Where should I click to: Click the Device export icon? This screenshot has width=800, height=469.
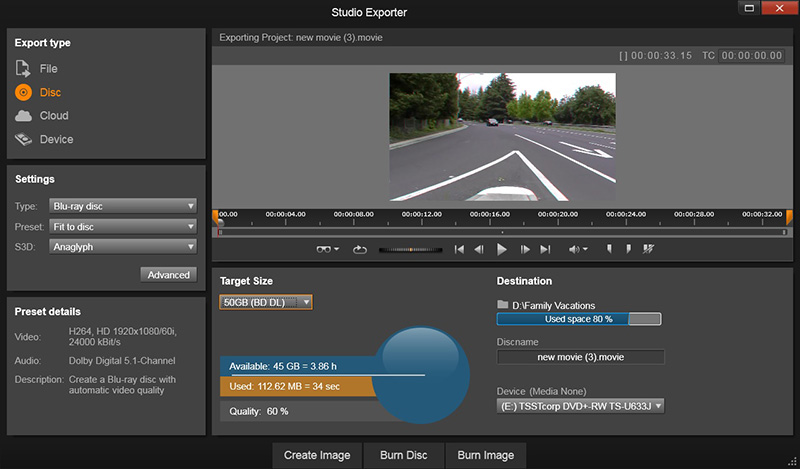[x=24, y=140]
